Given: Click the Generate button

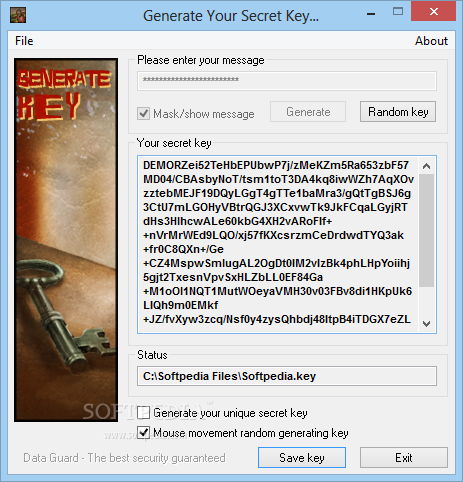Looking at the screenshot, I should click(308, 112).
